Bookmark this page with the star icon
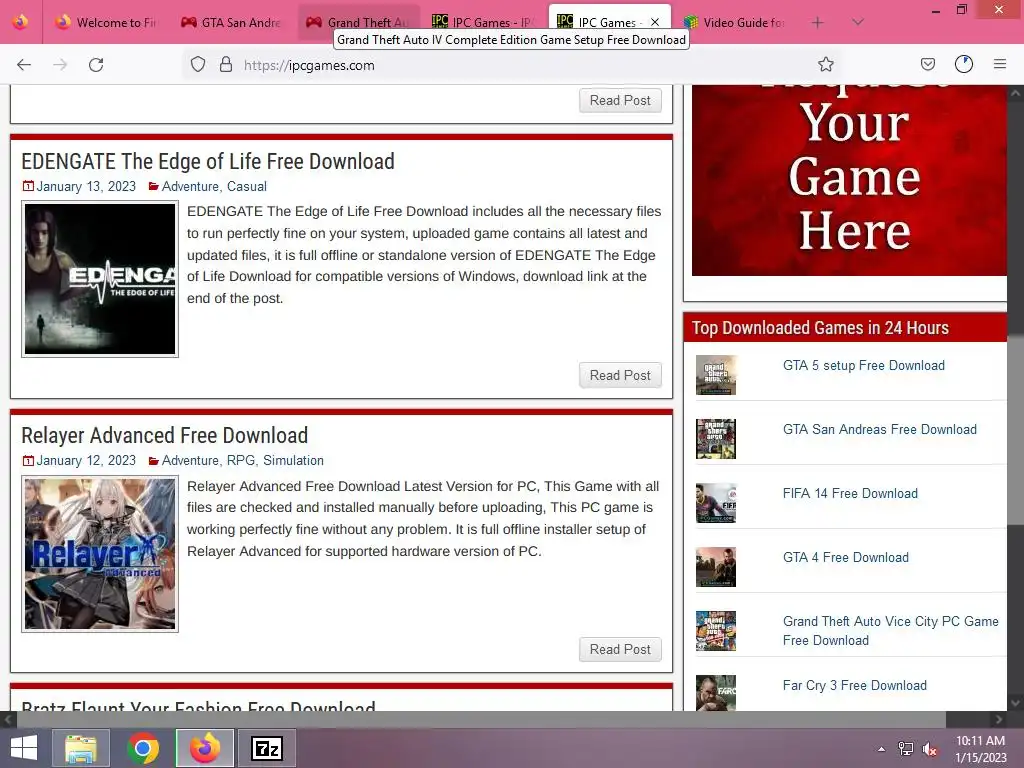This screenshot has width=1024, height=768. [x=825, y=65]
